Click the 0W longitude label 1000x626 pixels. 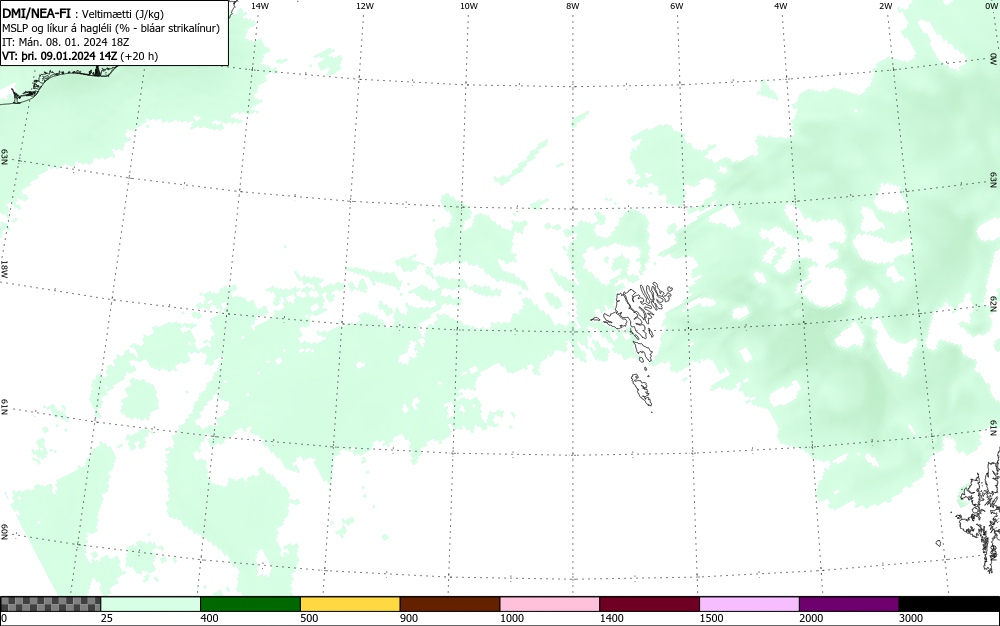(x=990, y=6)
